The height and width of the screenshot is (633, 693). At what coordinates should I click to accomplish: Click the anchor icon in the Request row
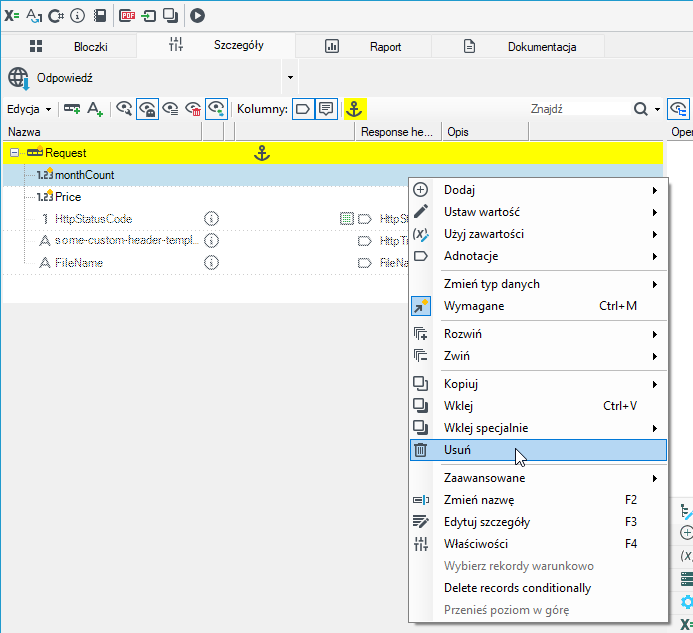(262, 153)
